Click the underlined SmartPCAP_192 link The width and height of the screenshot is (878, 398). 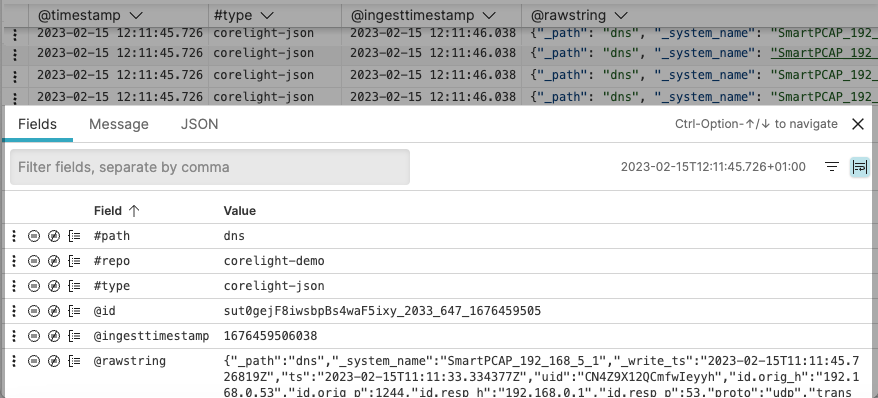pos(823,54)
